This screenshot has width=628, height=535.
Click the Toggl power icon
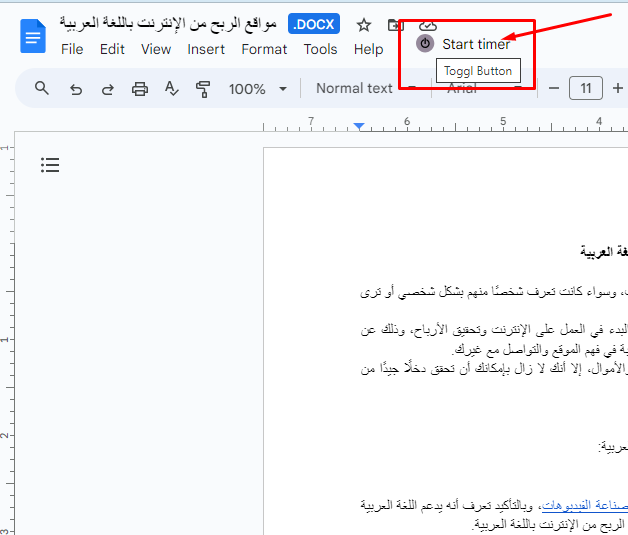(425, 43)
